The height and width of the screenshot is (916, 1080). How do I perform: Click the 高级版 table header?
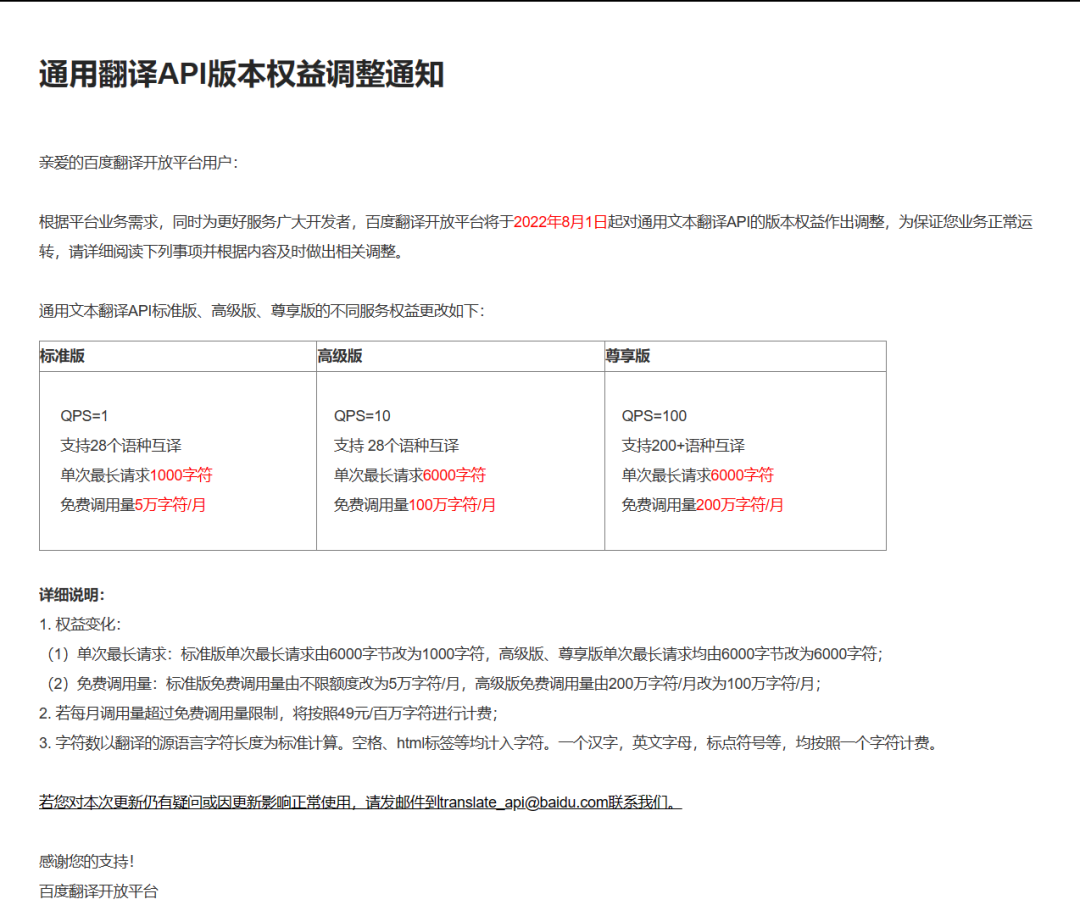[x=340, y=356]
